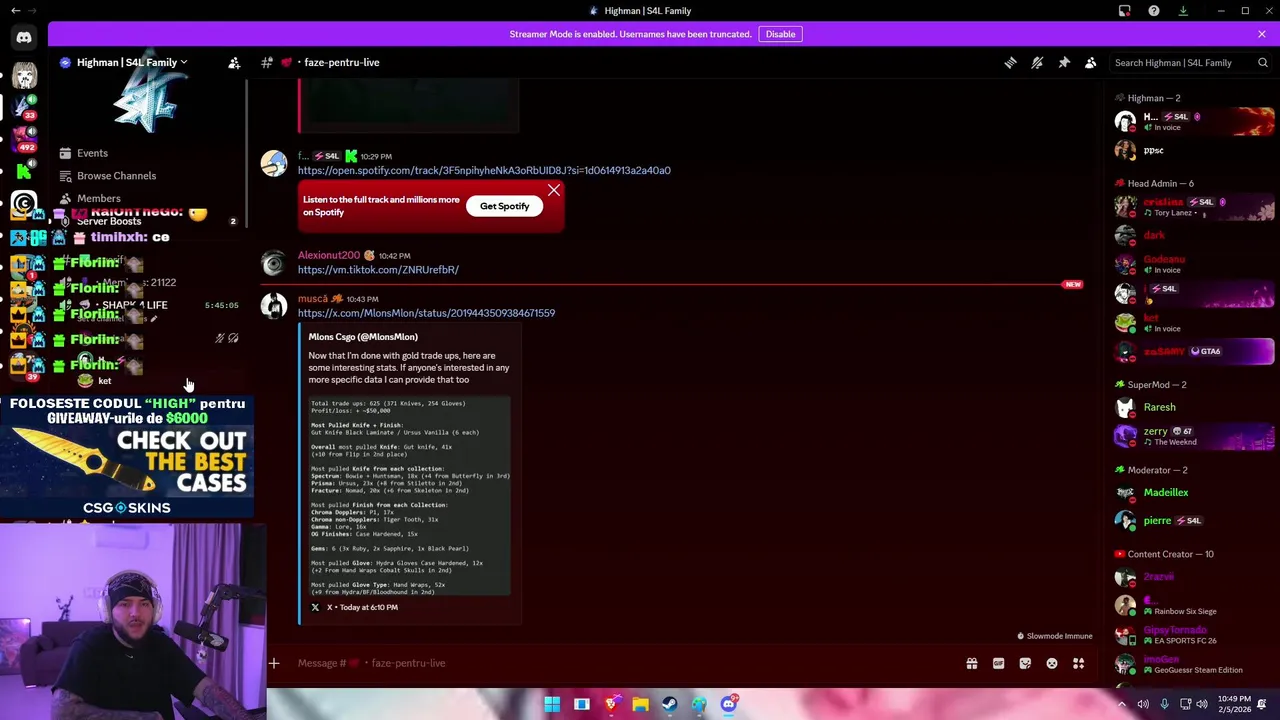Type in the faze-pentru-live message box
Image resolution: width=1280 pixels, height=720 pixels.
tap(620, 663)
